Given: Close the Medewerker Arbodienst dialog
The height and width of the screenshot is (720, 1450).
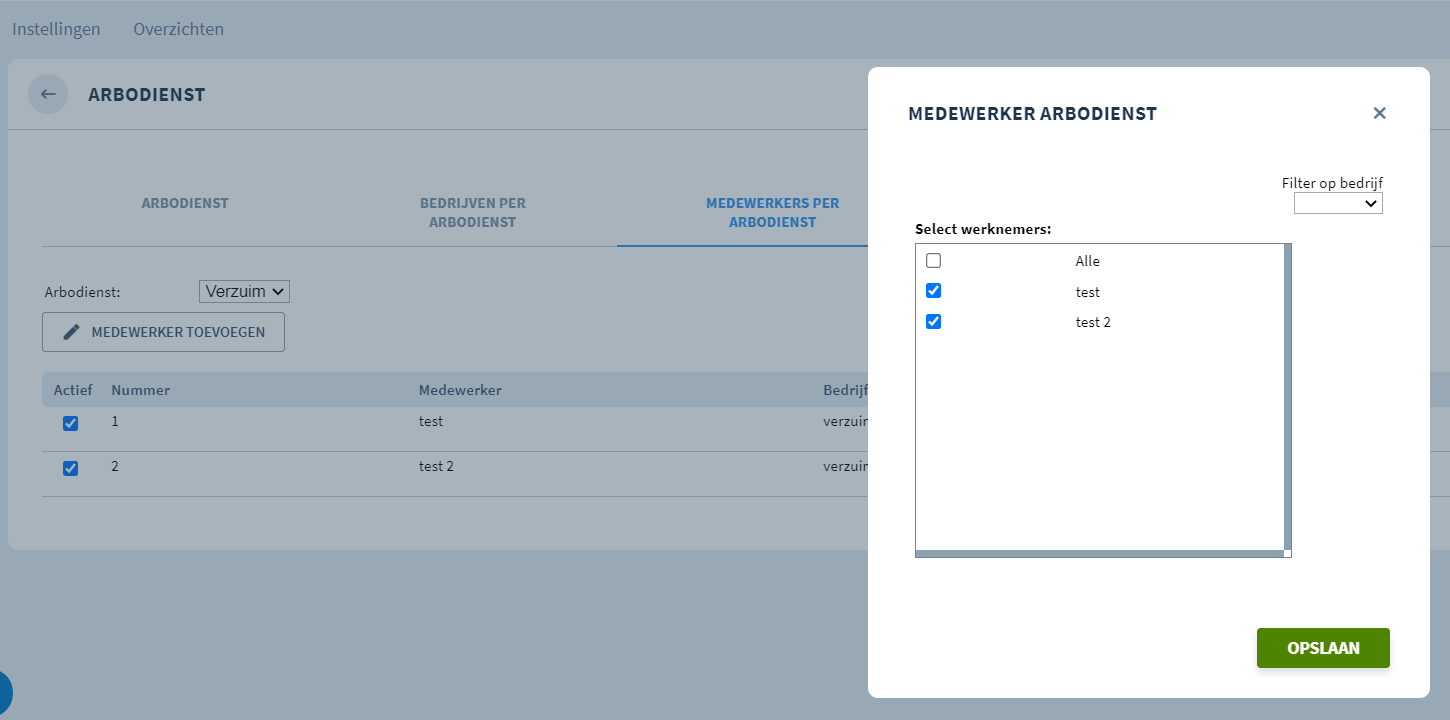Looking at the screenshot, I should (x=1379, y=113).
